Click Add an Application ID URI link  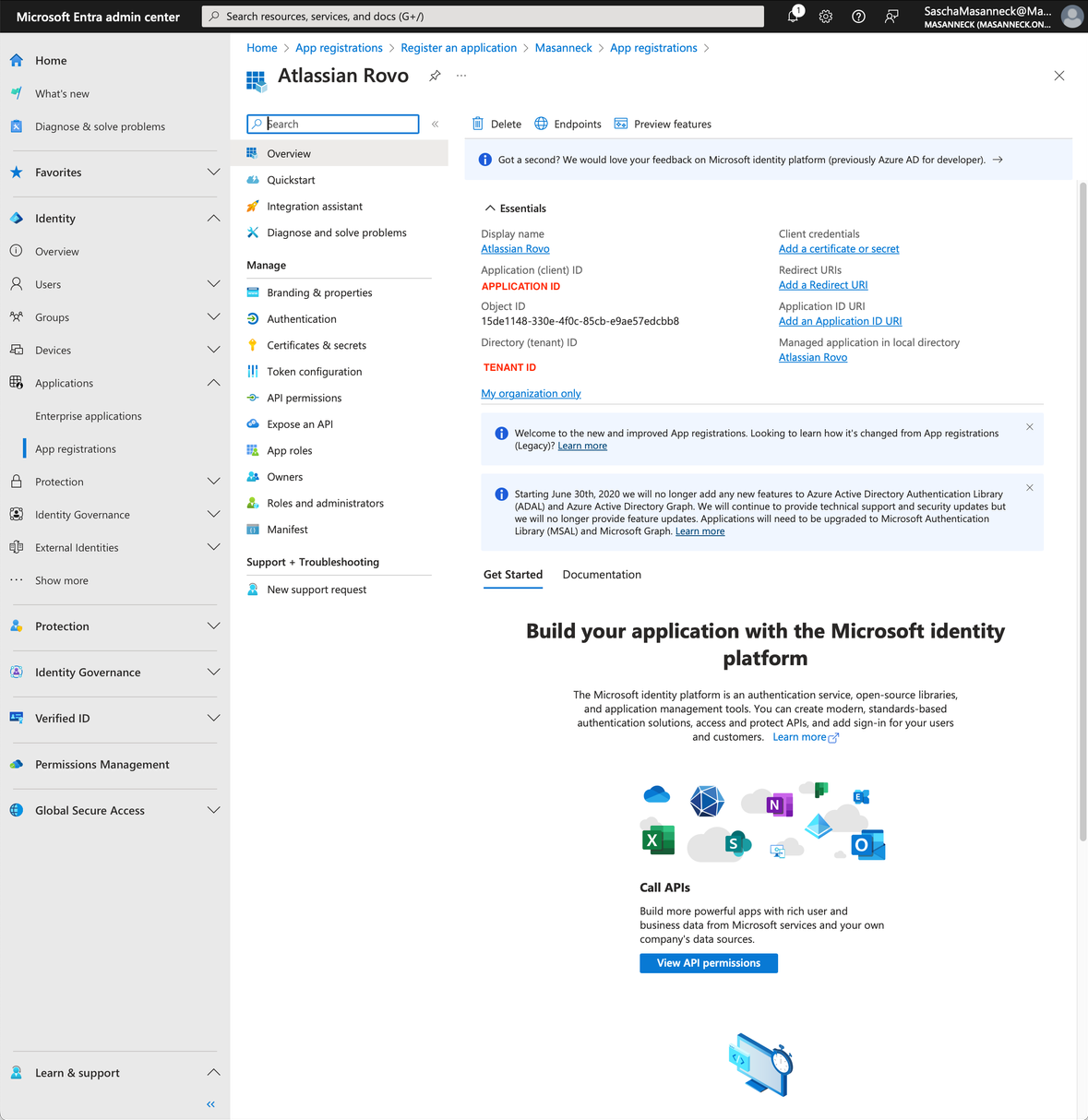tap(841, 321)
